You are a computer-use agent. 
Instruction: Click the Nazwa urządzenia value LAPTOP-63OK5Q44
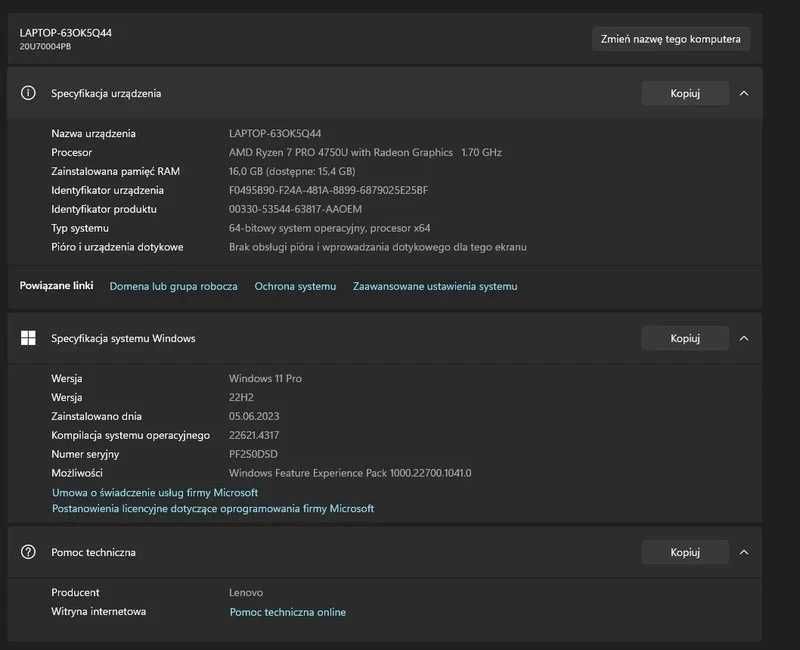274,133
